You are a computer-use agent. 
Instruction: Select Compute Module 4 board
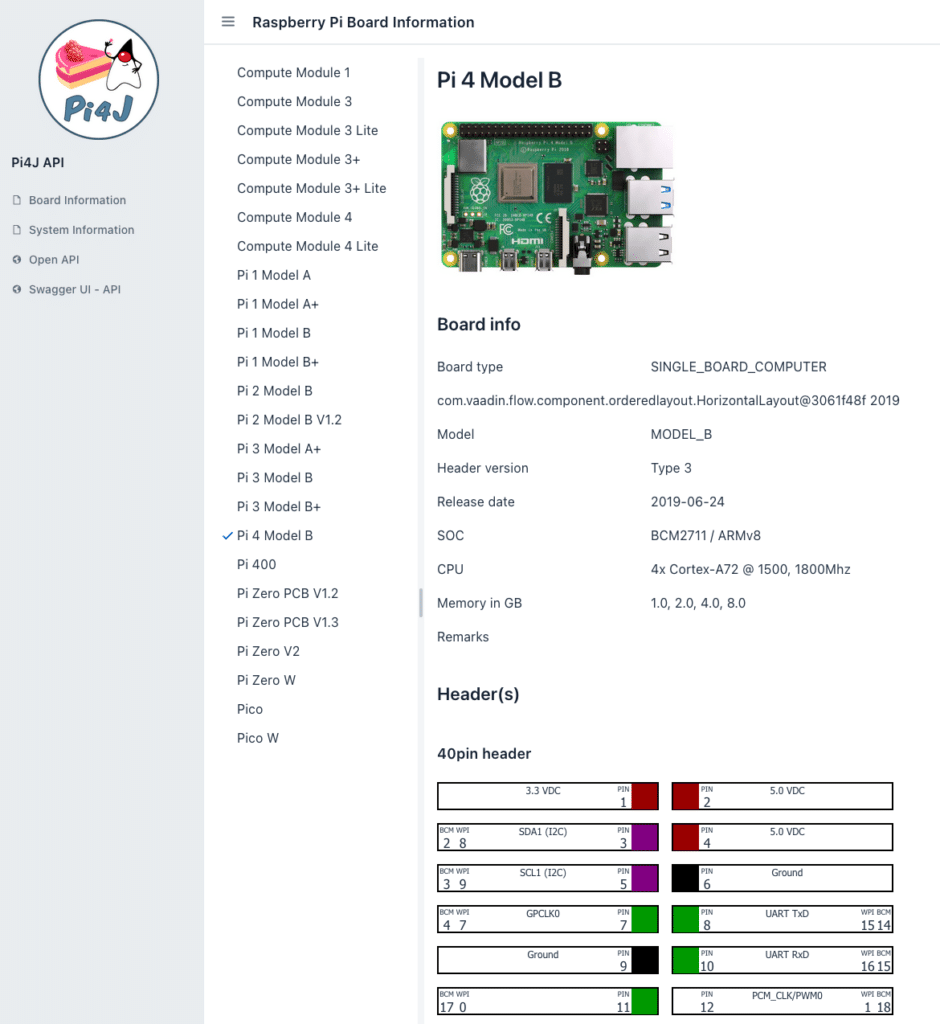294,217
